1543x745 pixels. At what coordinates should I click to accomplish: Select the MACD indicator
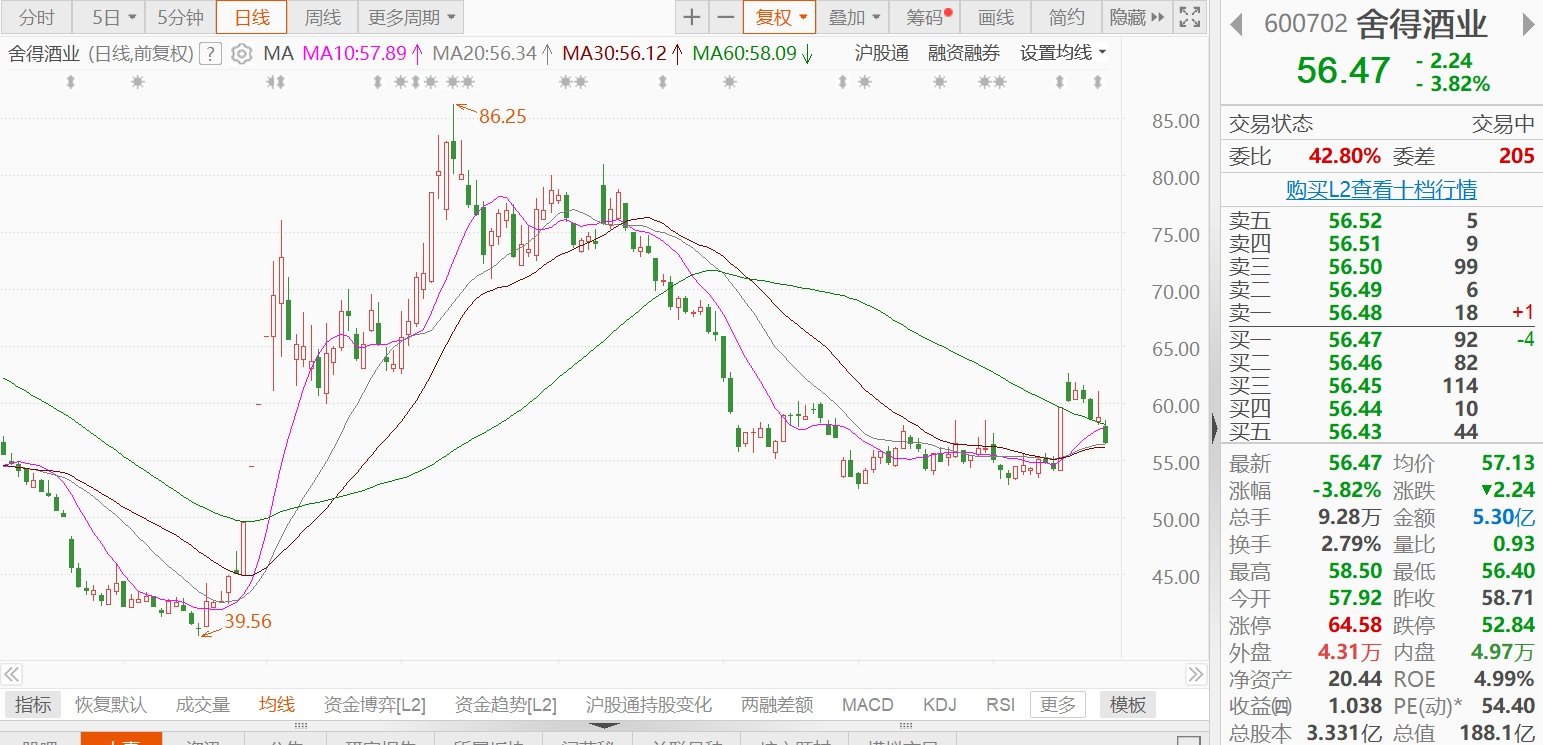tap(867, 704)
